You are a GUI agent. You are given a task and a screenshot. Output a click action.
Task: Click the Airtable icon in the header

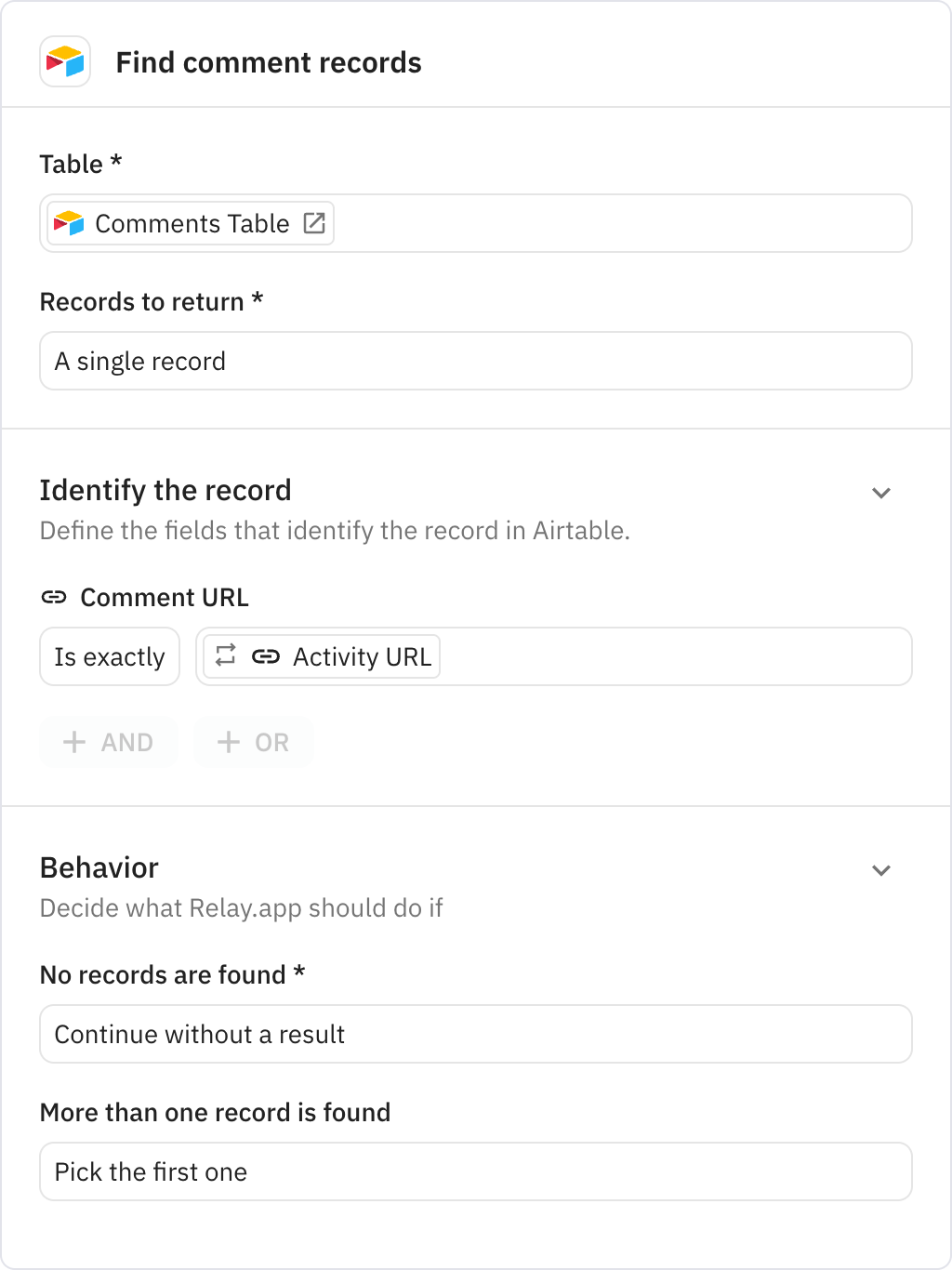tap(64, 62)
